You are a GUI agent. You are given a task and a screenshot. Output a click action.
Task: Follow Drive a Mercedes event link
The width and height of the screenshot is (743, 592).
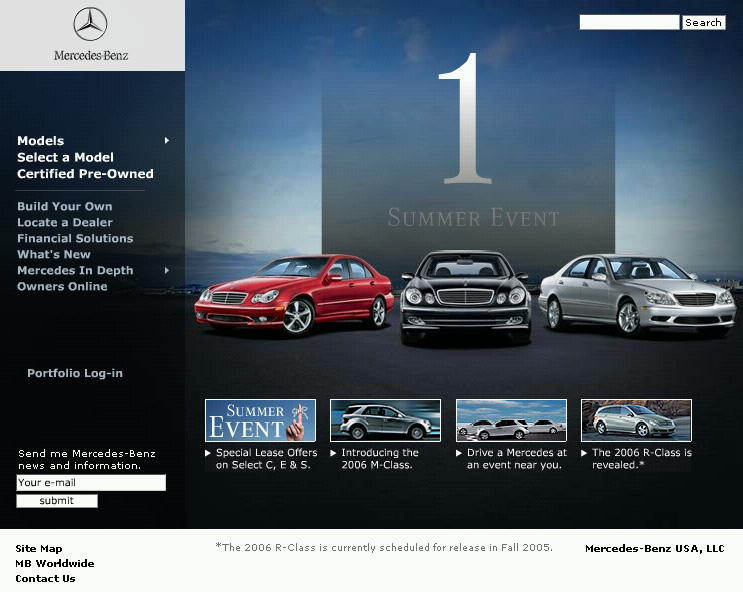516,459
